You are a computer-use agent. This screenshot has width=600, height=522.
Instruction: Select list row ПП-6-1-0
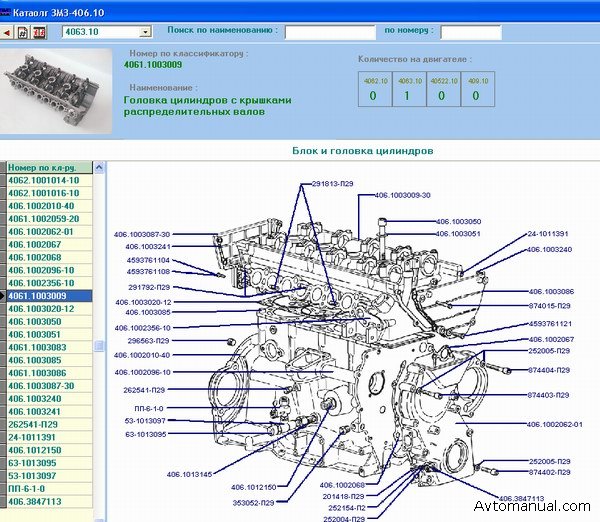point(49,489)
